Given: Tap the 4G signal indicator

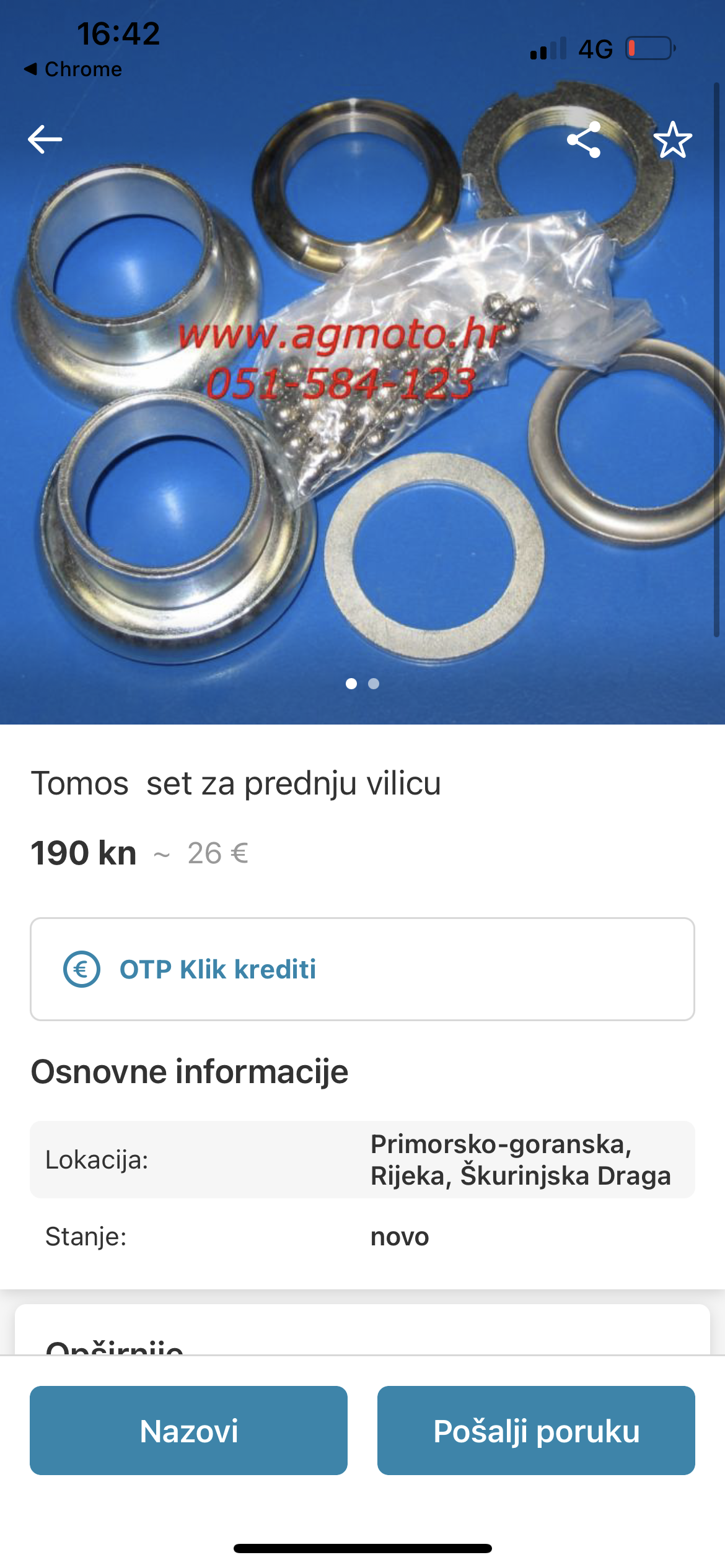Looking at the screenshot, I should point(595,49).
